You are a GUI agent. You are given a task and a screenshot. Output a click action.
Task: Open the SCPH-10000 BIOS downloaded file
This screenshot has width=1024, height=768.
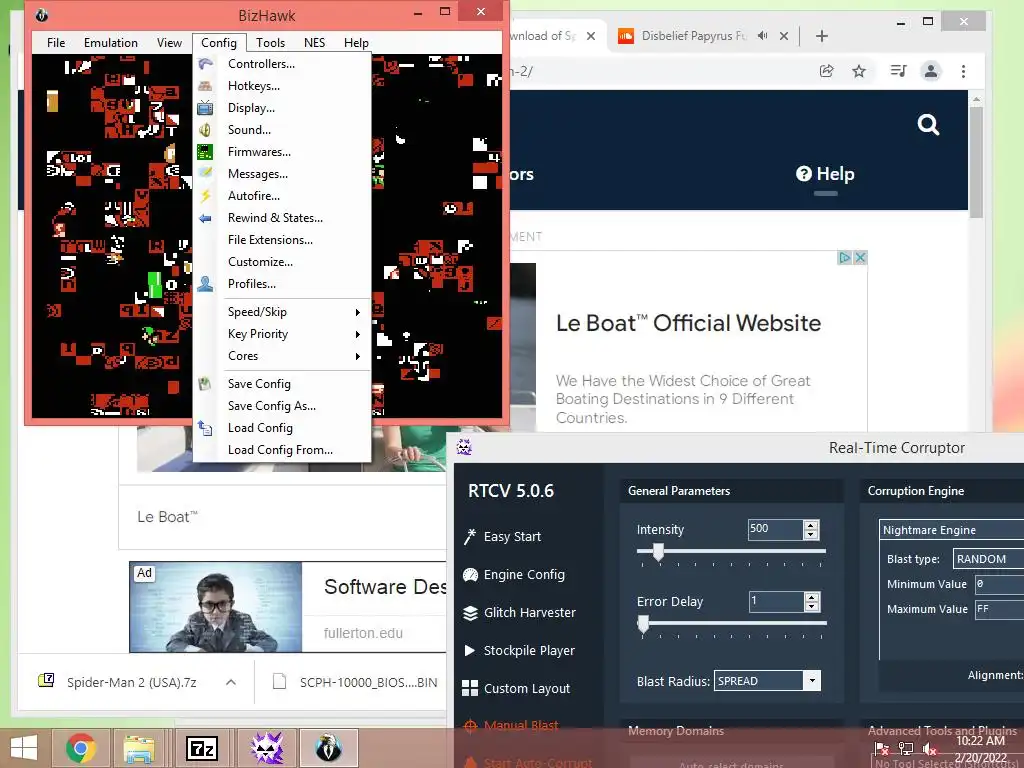point(355,682)
